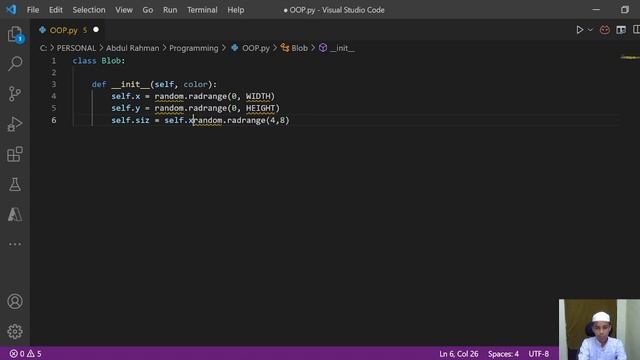Restore down the VS Code window
This screenshot has height=360, width=640.
point(625,9)
